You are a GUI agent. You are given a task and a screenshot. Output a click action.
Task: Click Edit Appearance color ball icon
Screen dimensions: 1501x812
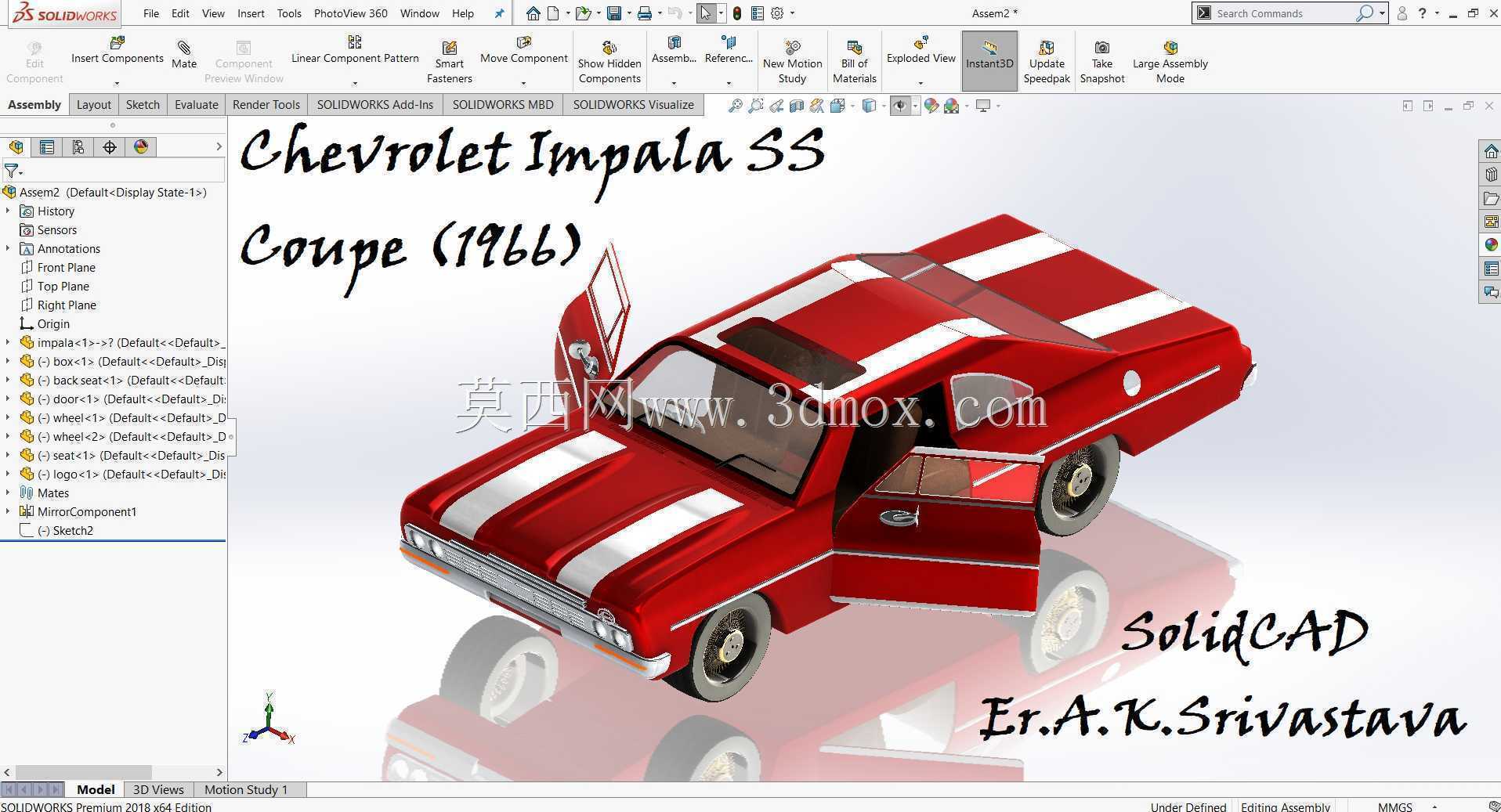pos(931,106)
